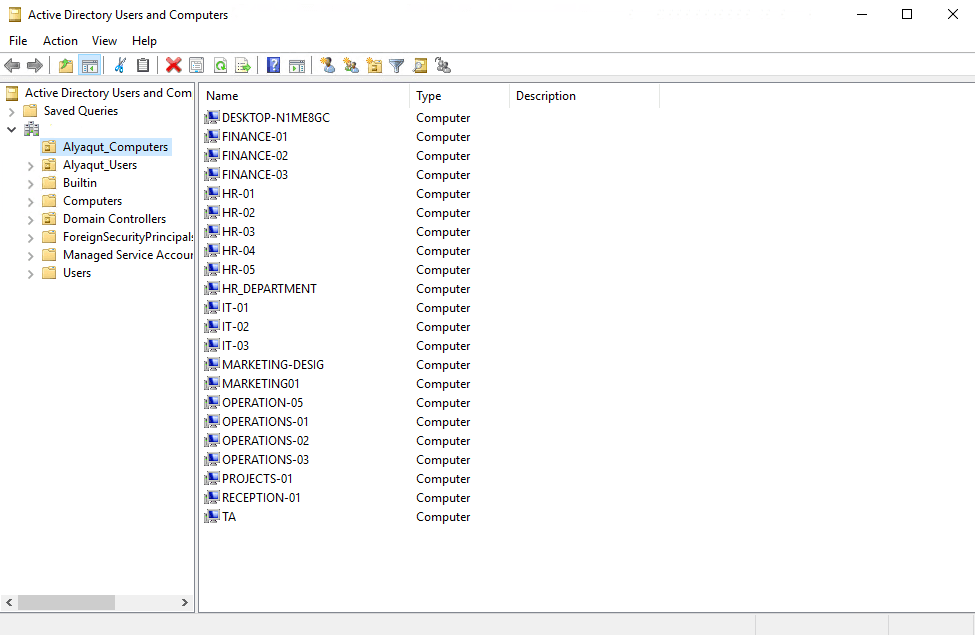Sort by the Description column header
975x635 pixels.
[585, 96]
